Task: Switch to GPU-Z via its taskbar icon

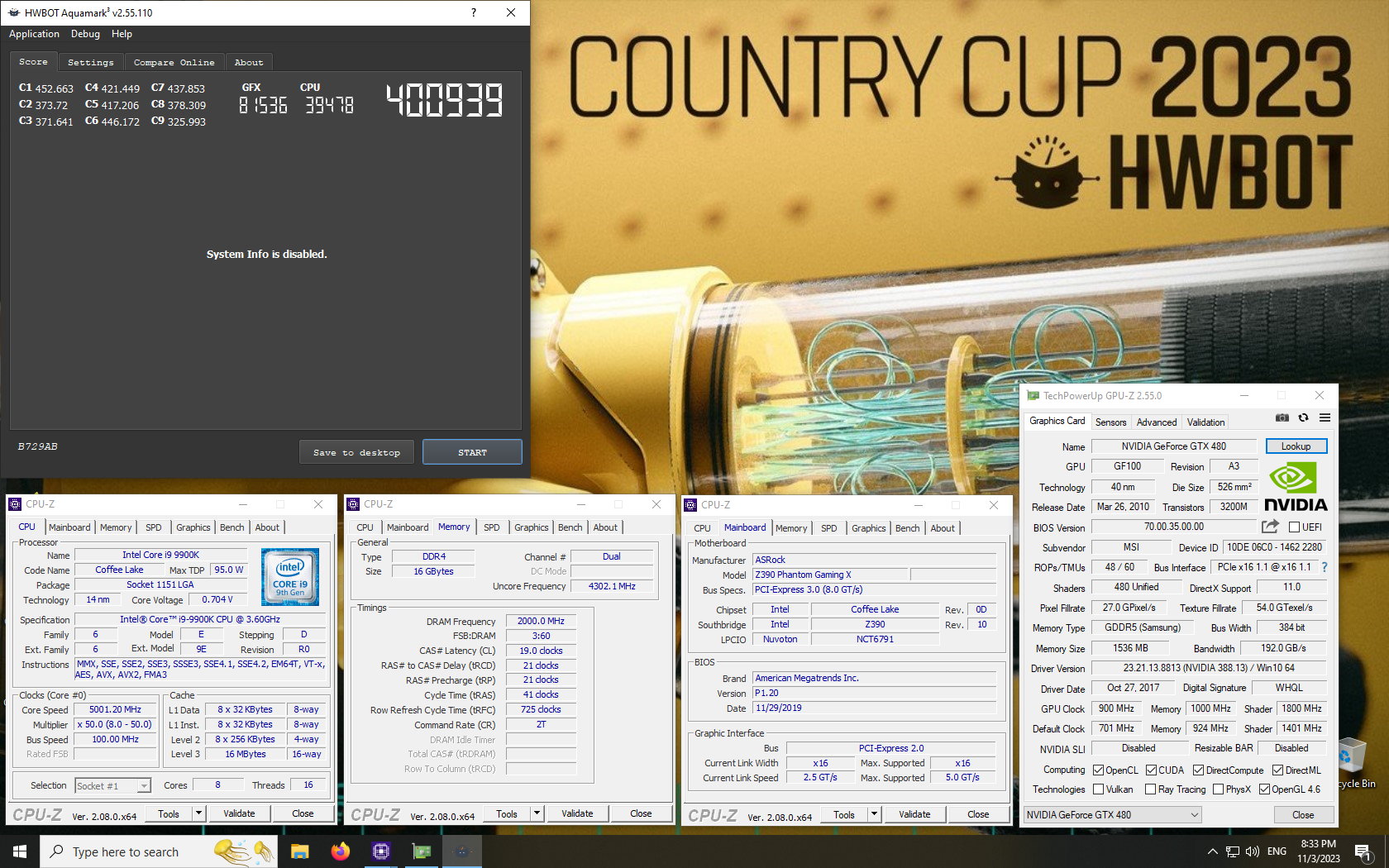Action: pyautogui.click(x=421, y=851)
